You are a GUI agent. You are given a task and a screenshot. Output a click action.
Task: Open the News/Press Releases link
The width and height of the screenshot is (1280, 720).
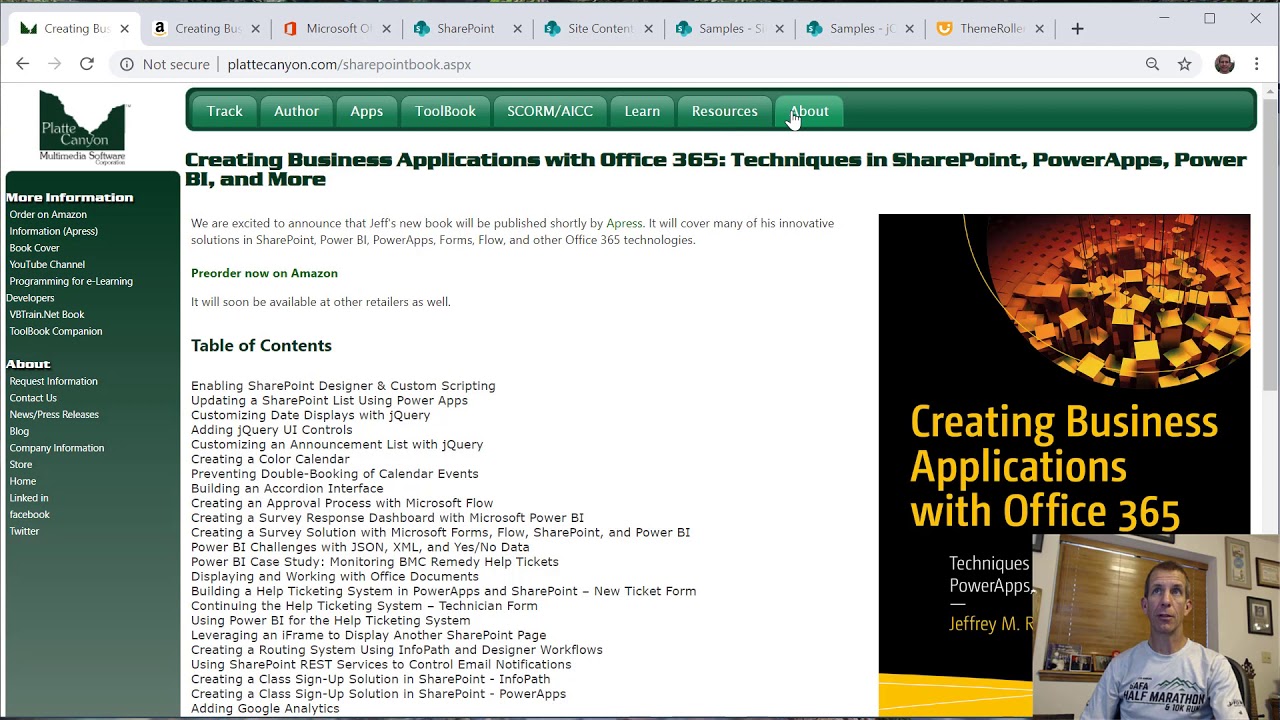pos(54,414)
